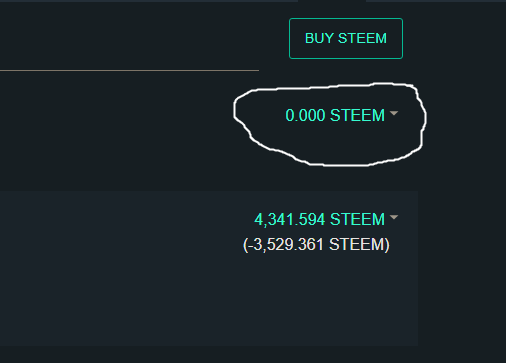This screenshot has width=506, height=363.
Task: Click the word BUY on the green-bordered button
Action: (x=319, y=38)
